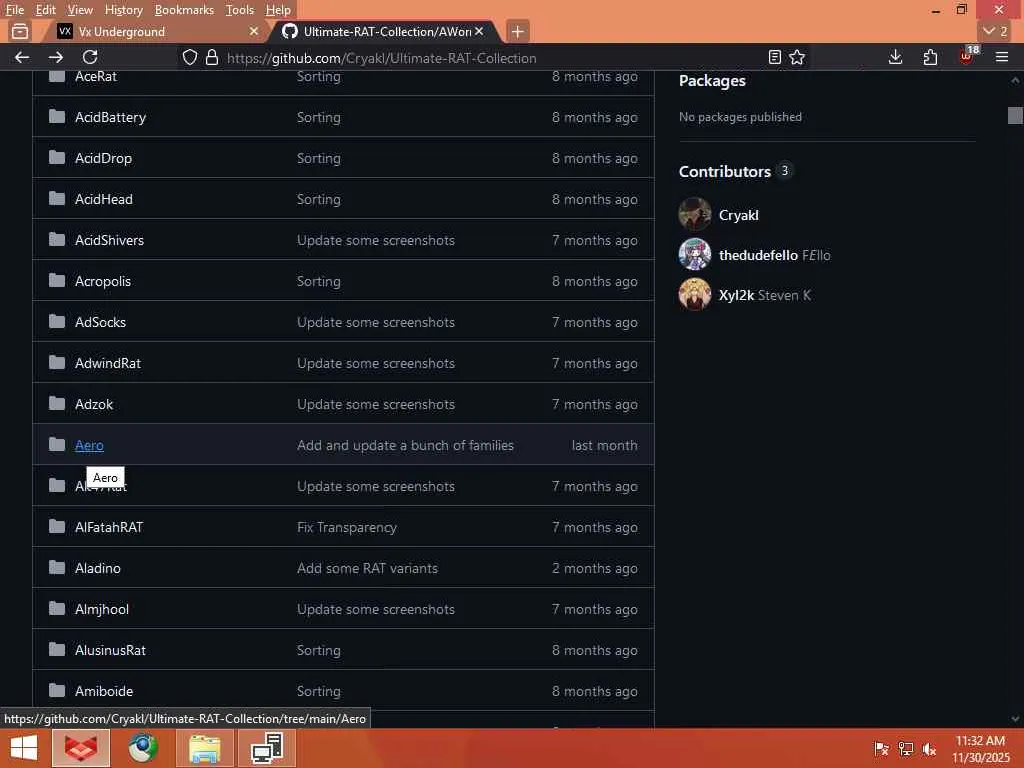Open the AdwindRat folder

click(108, 364)
